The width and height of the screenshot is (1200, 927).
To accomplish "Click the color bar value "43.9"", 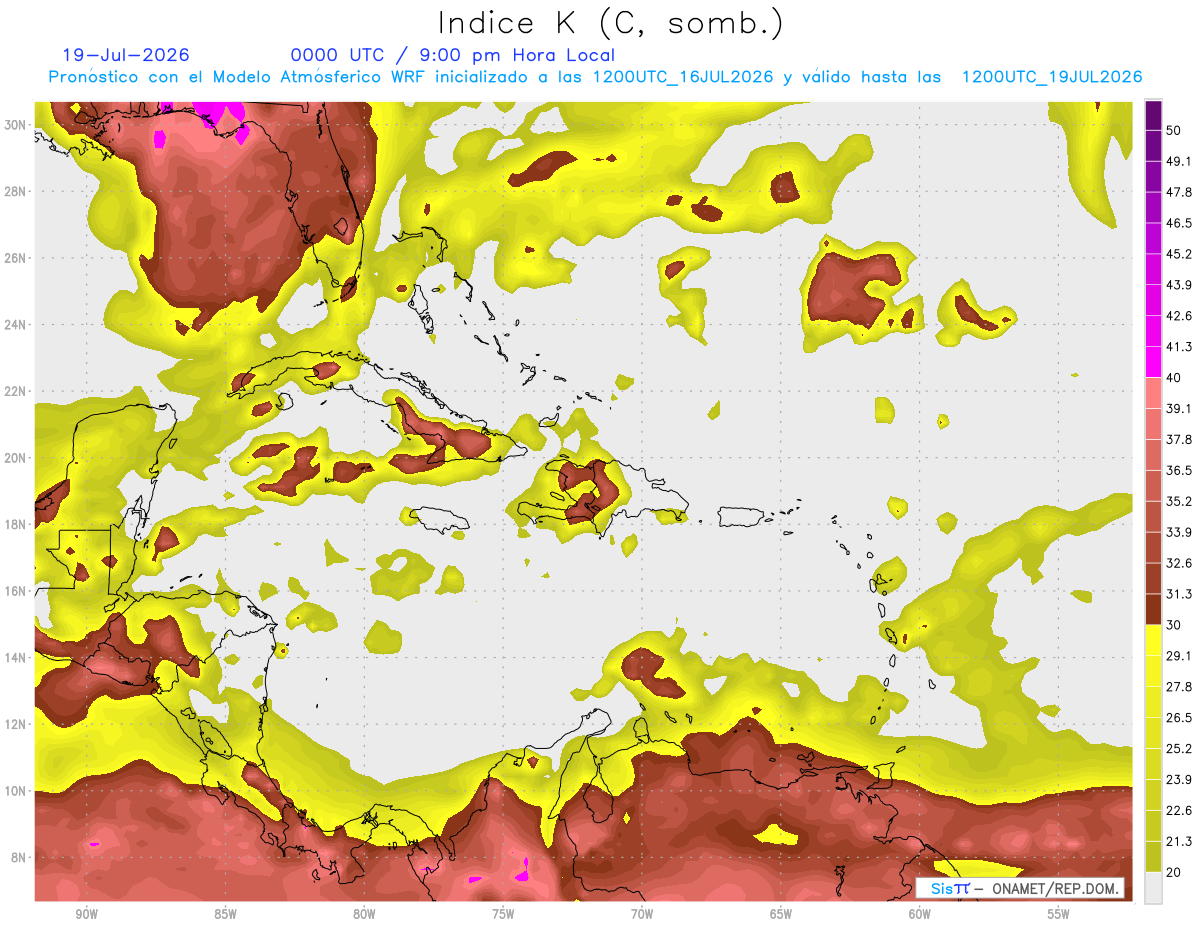I will pos(1179,285).
